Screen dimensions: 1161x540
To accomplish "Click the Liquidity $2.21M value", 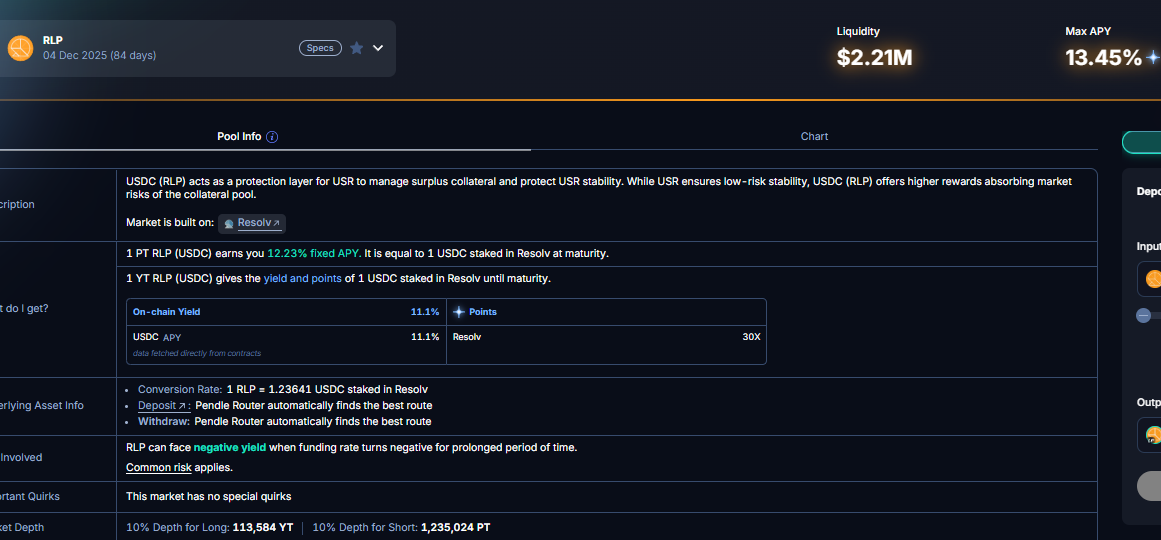I will pyautogui.click(x=874, y=57).
